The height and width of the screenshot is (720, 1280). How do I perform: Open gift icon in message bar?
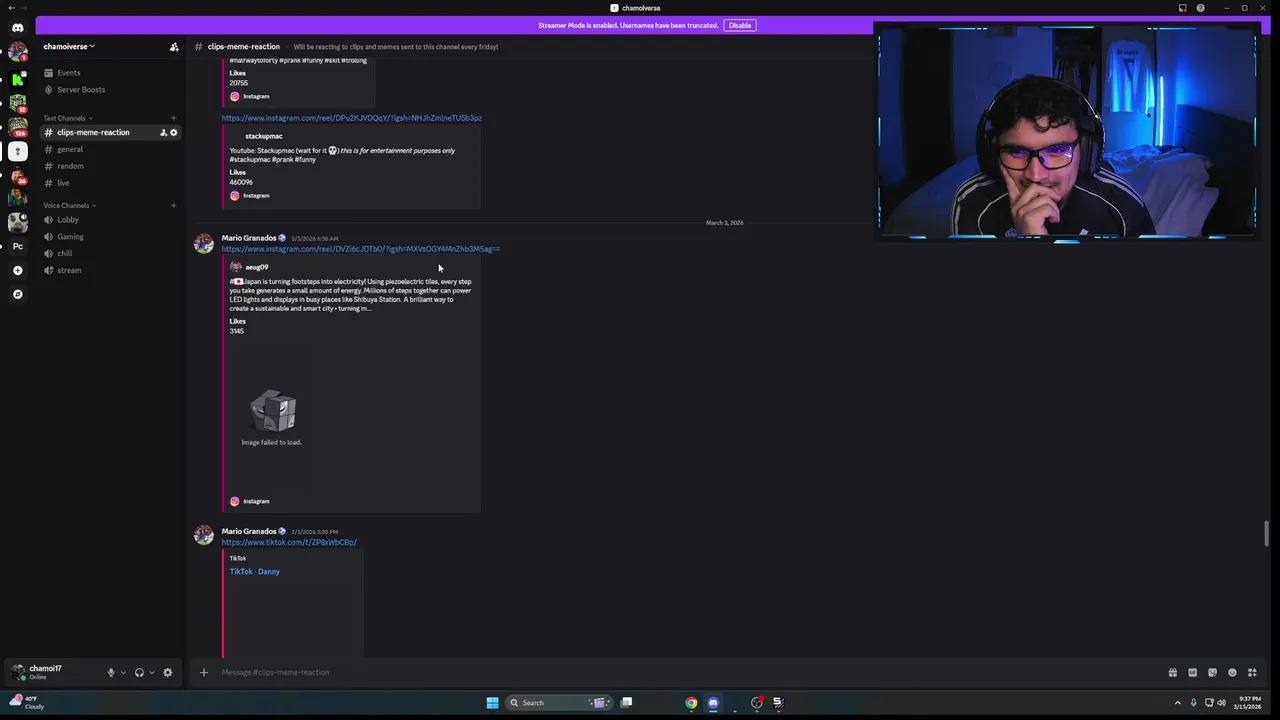[1172, 673]
